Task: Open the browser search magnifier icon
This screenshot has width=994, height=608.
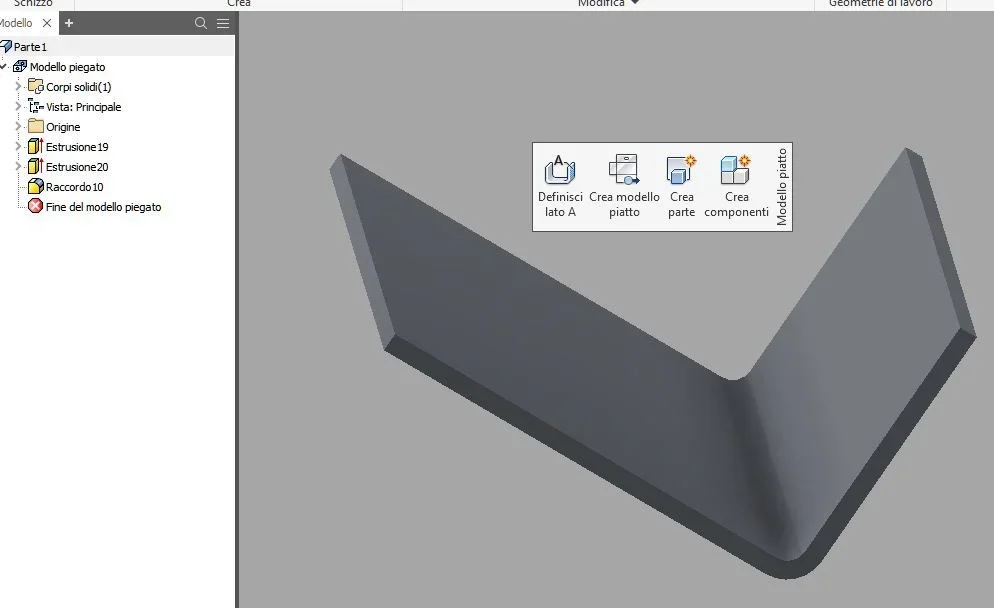Action: (x=201, y=23)
